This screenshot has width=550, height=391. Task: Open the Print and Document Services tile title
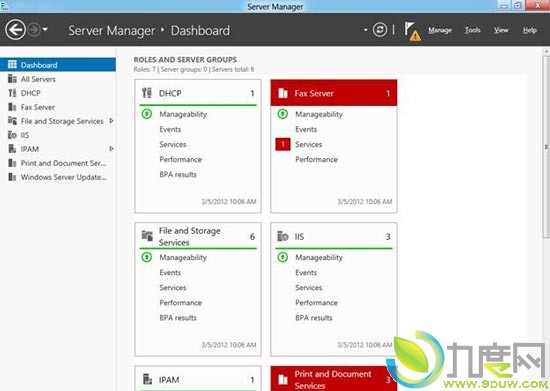[333, 380]
